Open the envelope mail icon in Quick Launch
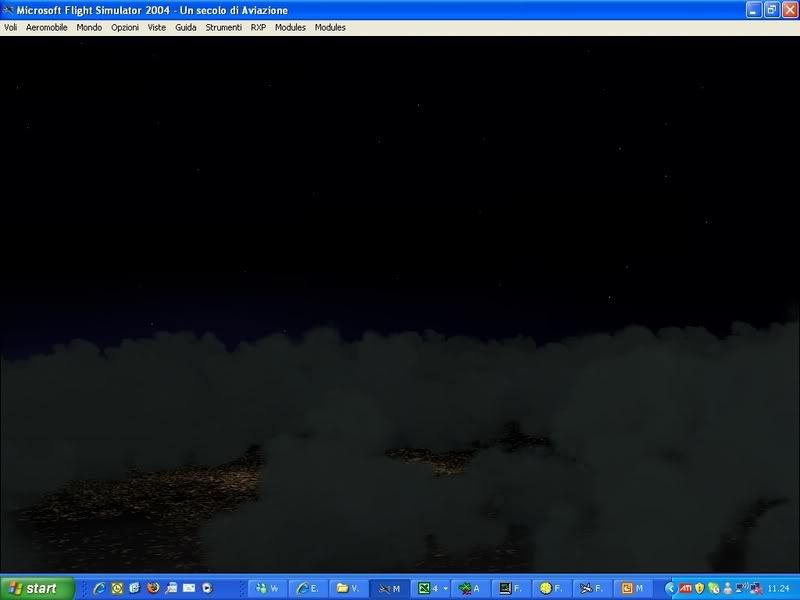 (x=189, y=588)
